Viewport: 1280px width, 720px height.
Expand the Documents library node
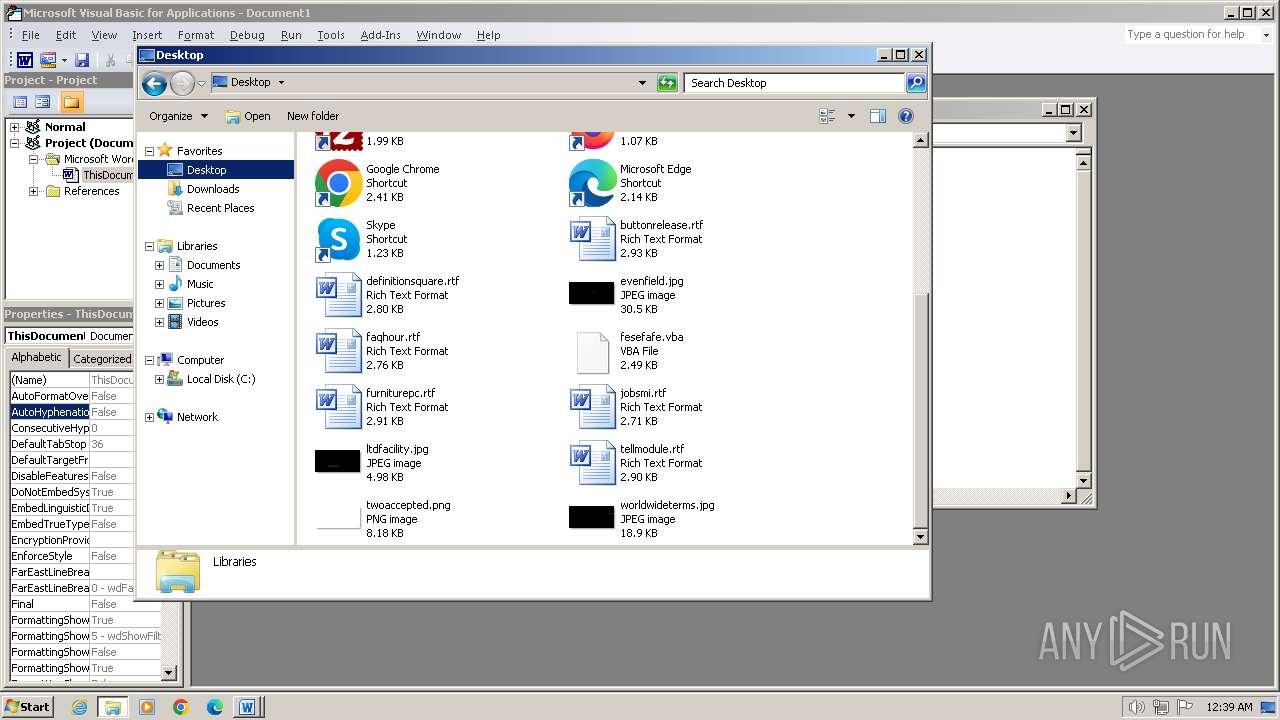[x=159, y=265]
